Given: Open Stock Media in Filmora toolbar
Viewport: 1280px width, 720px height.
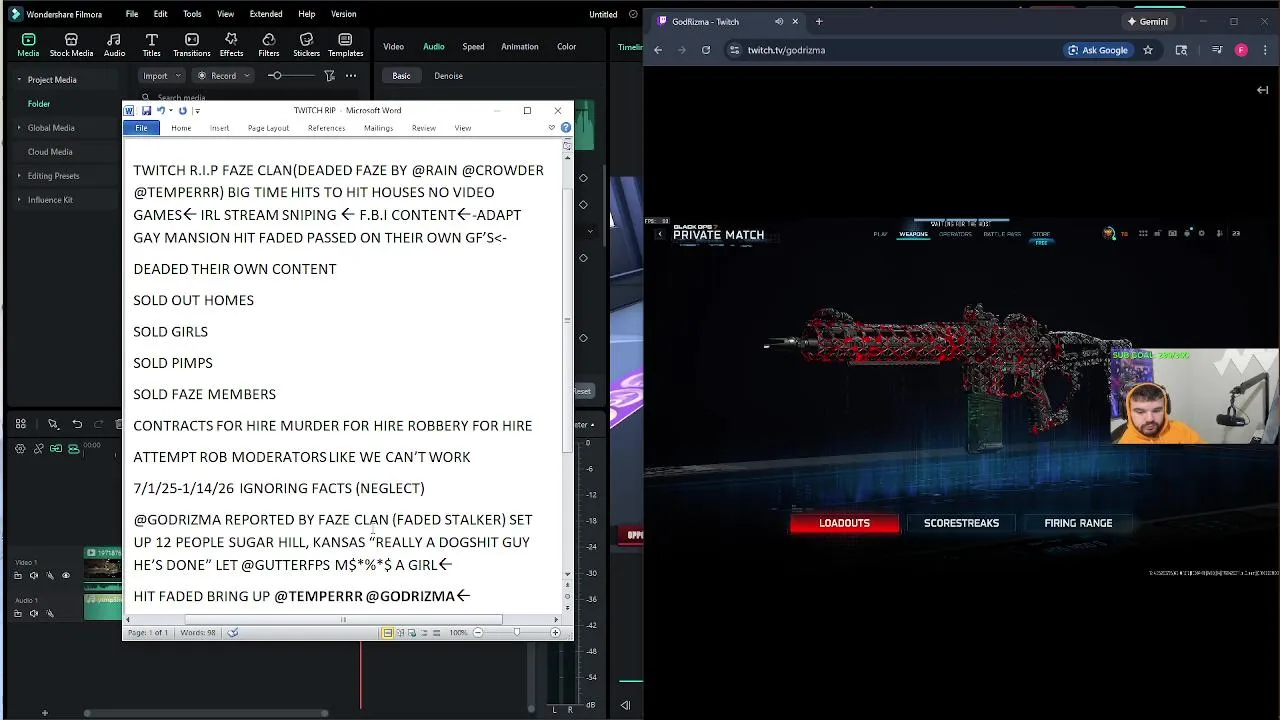Looking at the screenshot, I should point(71,45).
